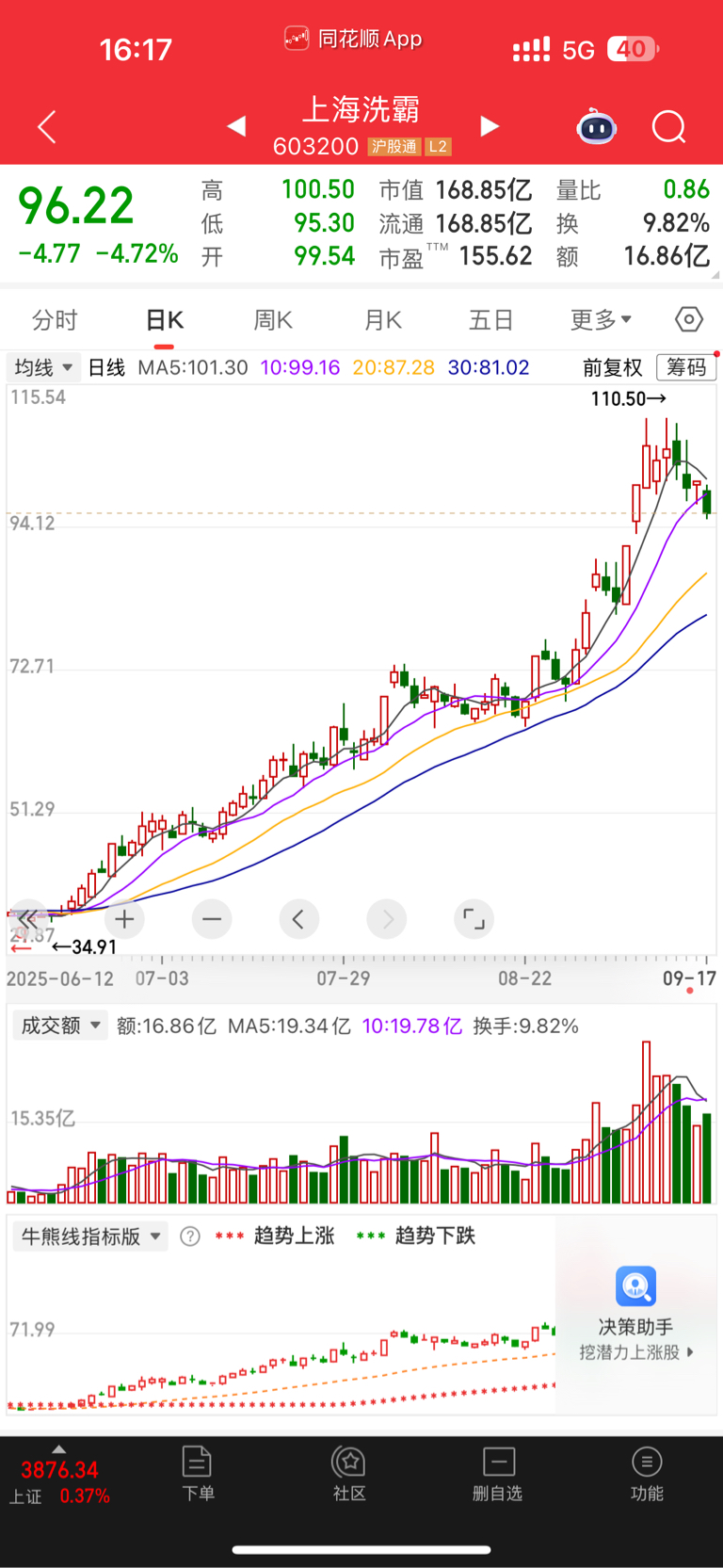Viewport: 723px width, 1568px height.
Task: Switch to 分时 tab
Action: click(x=55, y=320)
